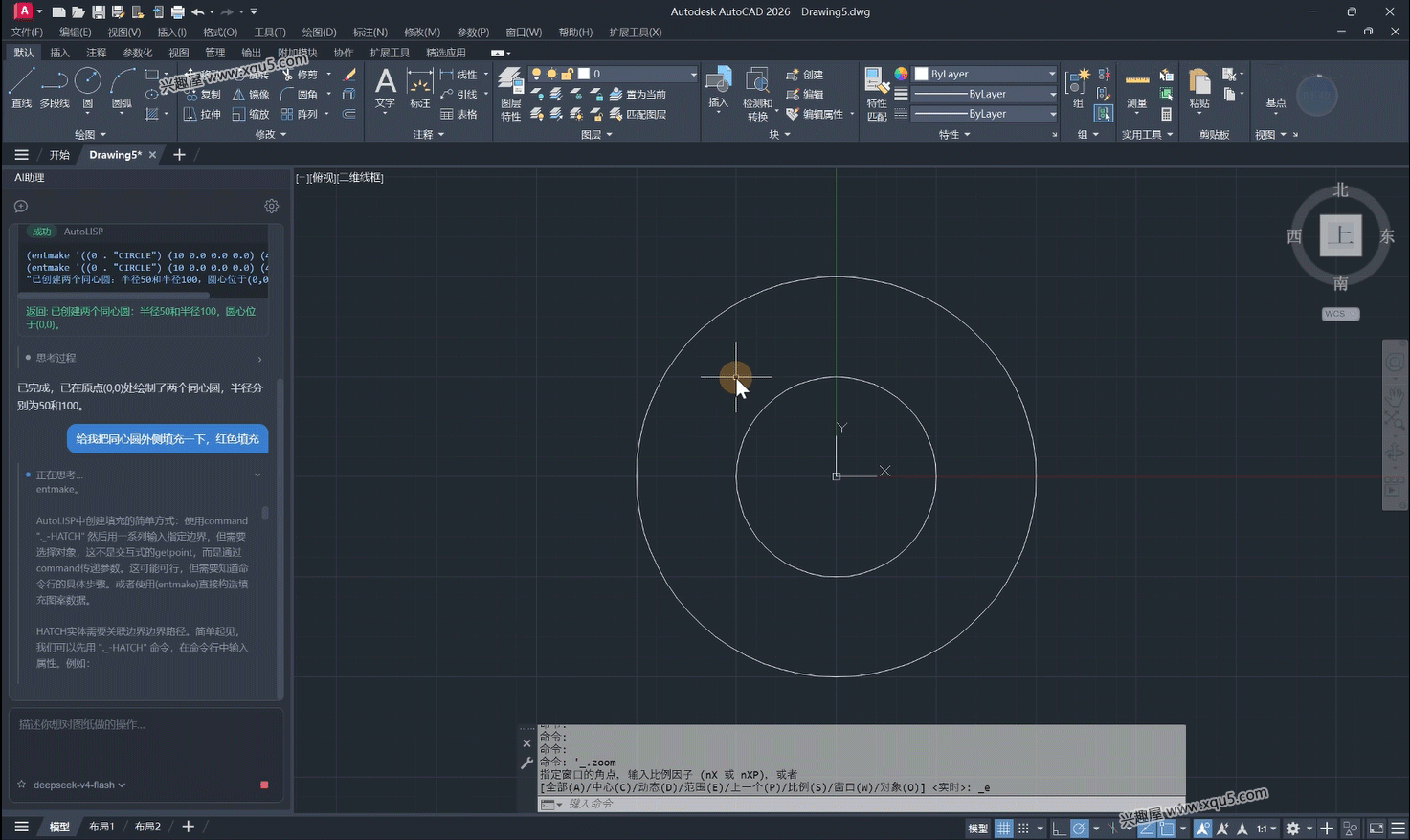Click the Trim (修剪) tool

(x=300, y=75)
